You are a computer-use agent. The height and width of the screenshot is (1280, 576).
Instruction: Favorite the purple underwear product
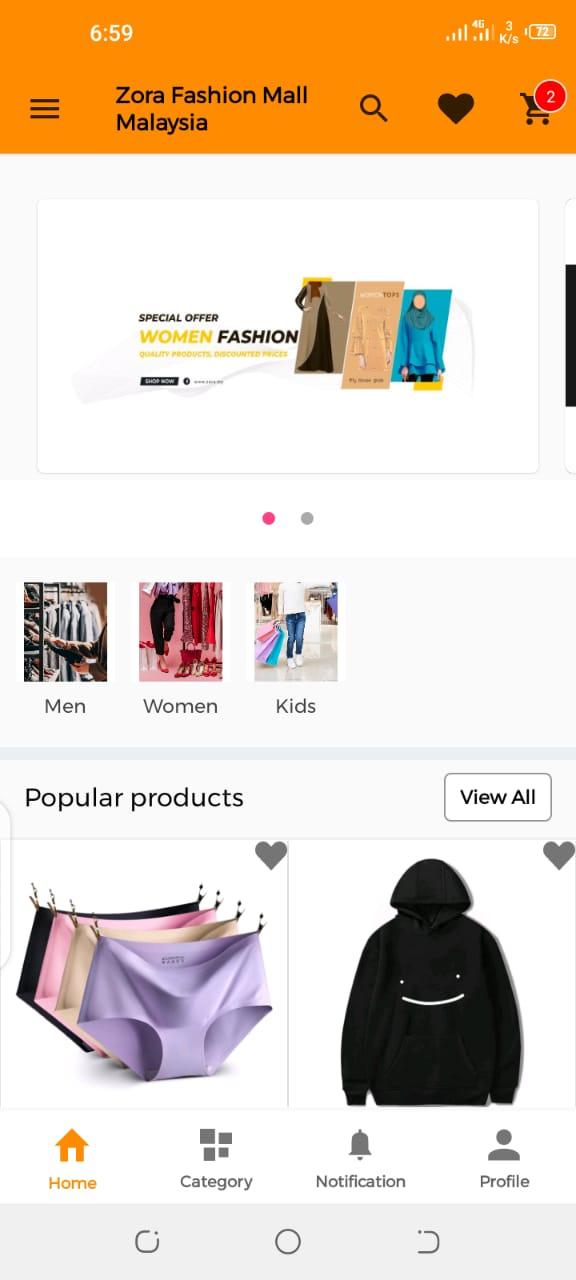tap(271, 855)
